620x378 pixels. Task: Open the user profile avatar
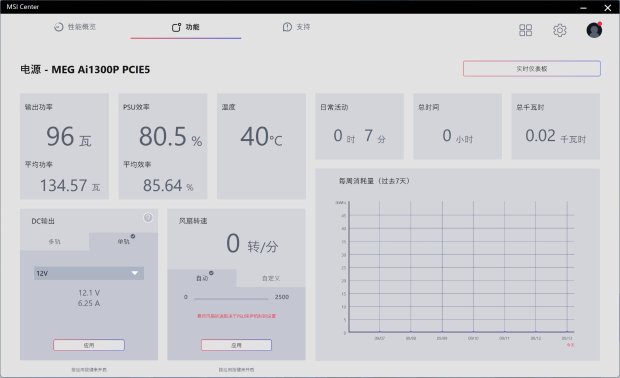594,30
